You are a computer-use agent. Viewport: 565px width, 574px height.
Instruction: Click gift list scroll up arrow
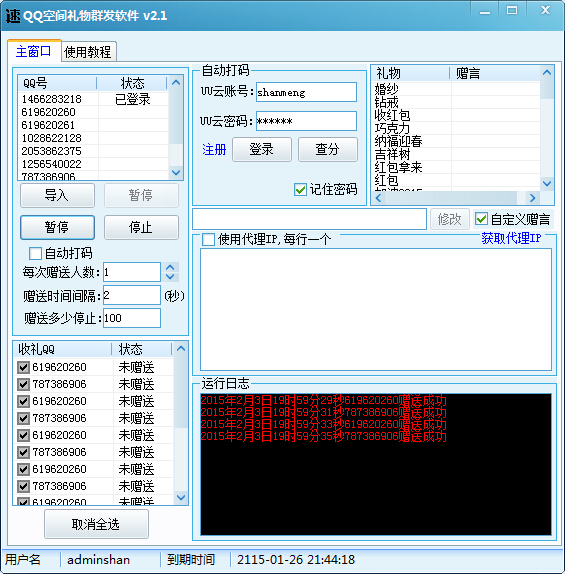547,72
